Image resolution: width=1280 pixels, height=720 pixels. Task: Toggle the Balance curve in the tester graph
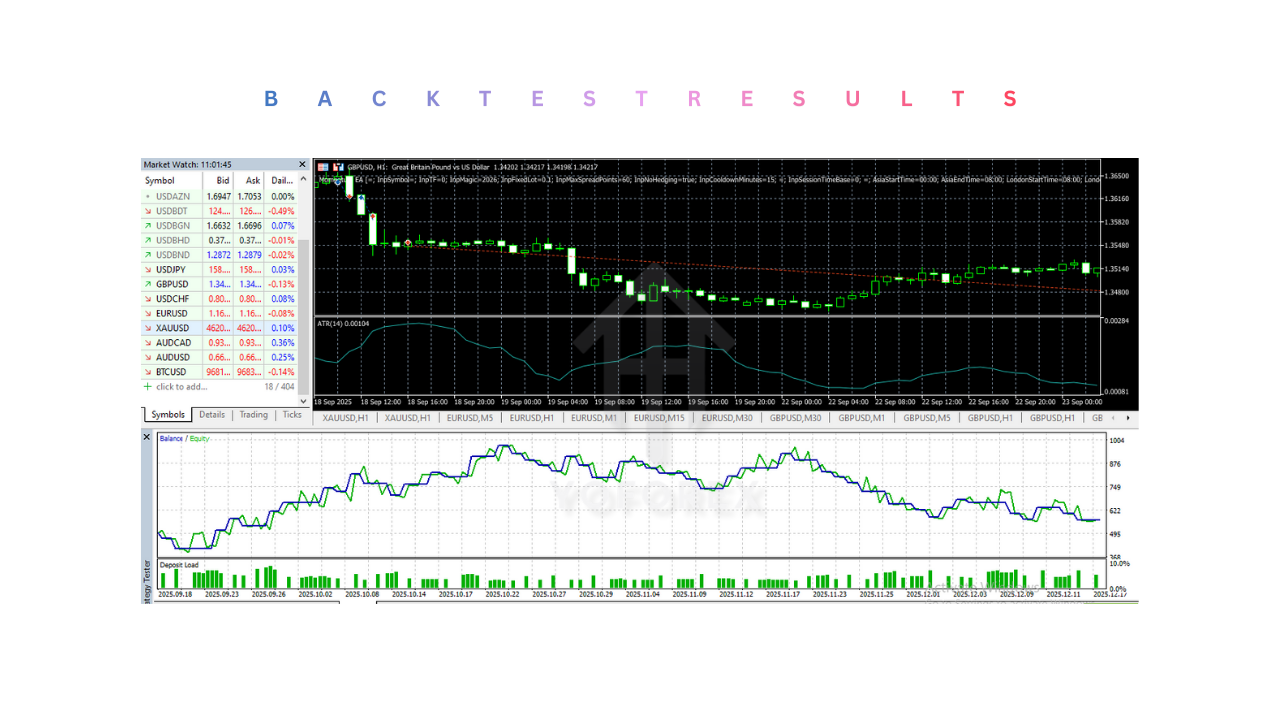coord(172,437)
